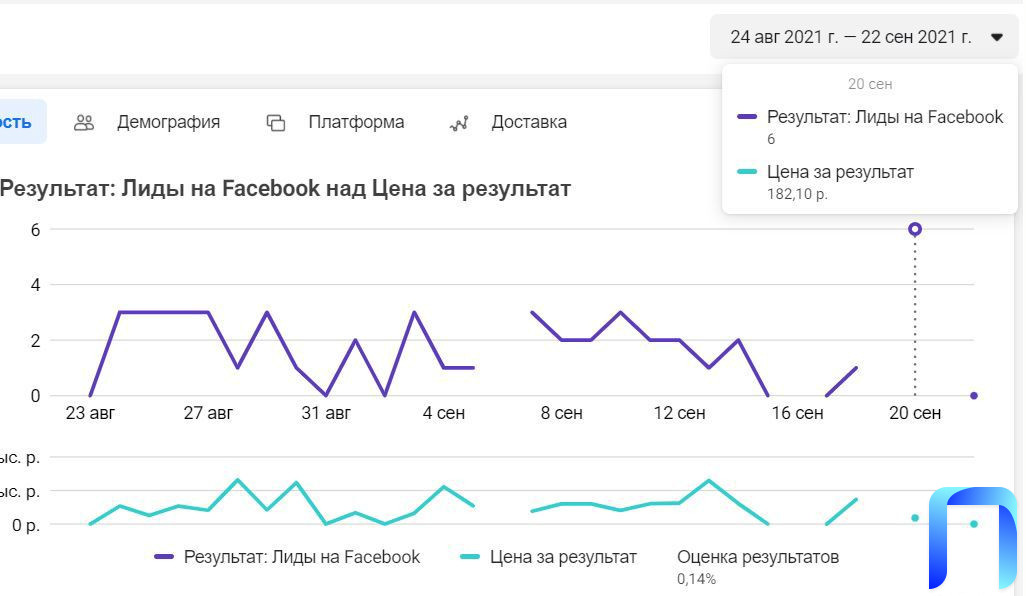The image size is (1026, 596).
Task: Click the teal legend swatch in legend
Action: [x=470, y=557]
